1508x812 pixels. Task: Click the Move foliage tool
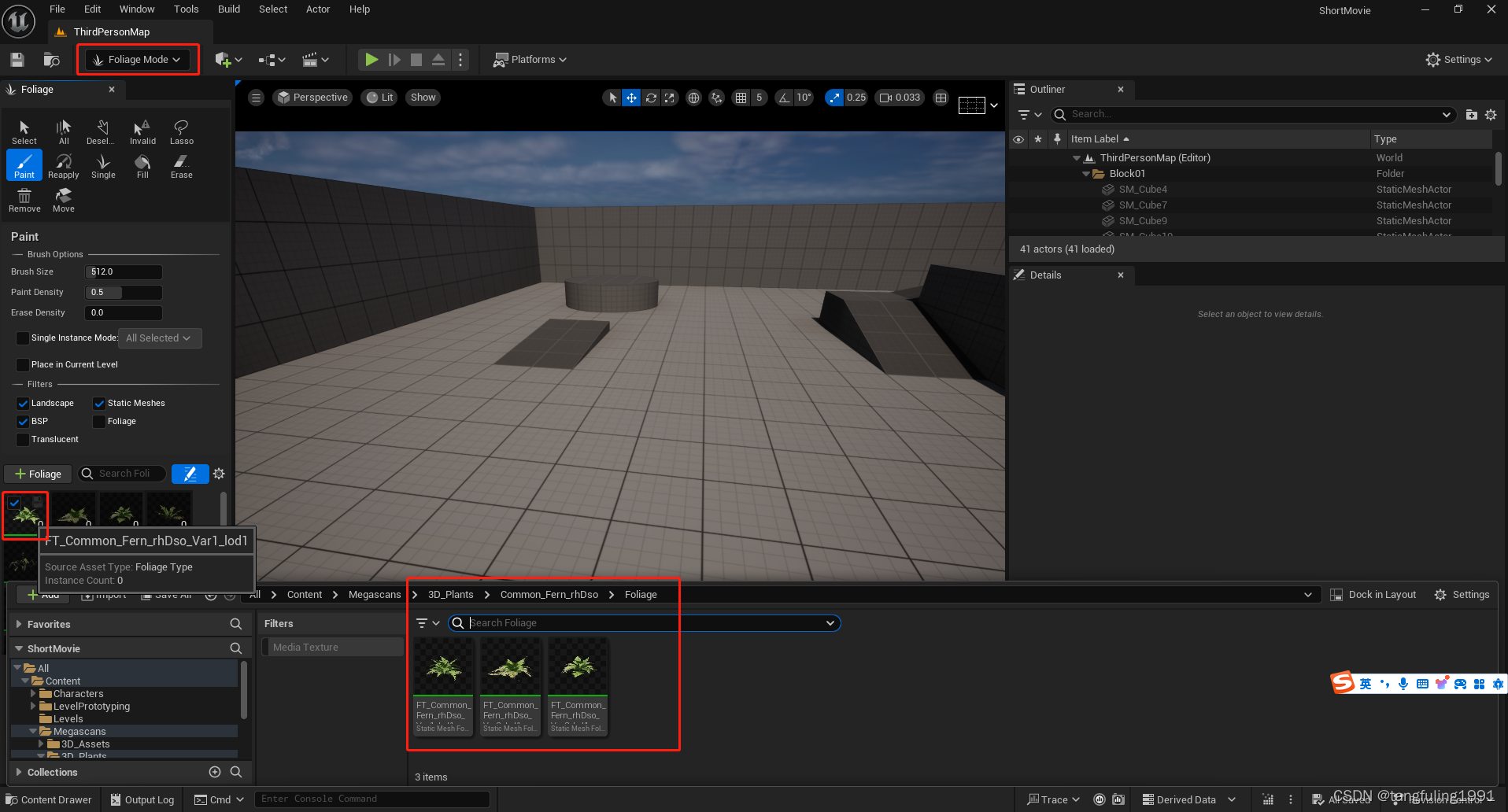pyautogui.click(x=64, y=200)
